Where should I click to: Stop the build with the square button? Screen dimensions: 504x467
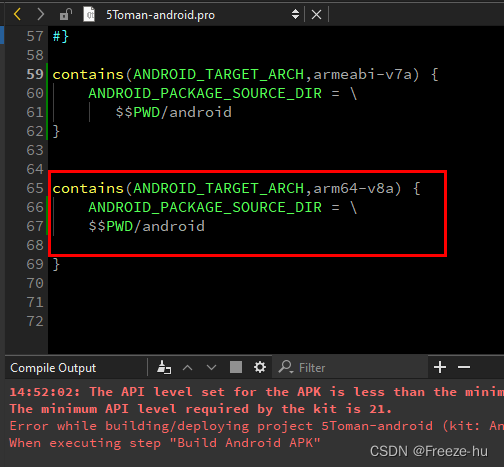click(x=236, y=367)
